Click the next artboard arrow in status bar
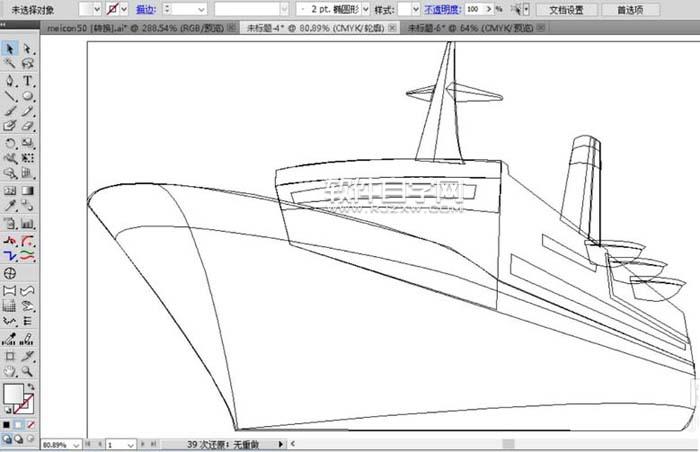Screen dimensions: 700x452 (x=143, y=444)
